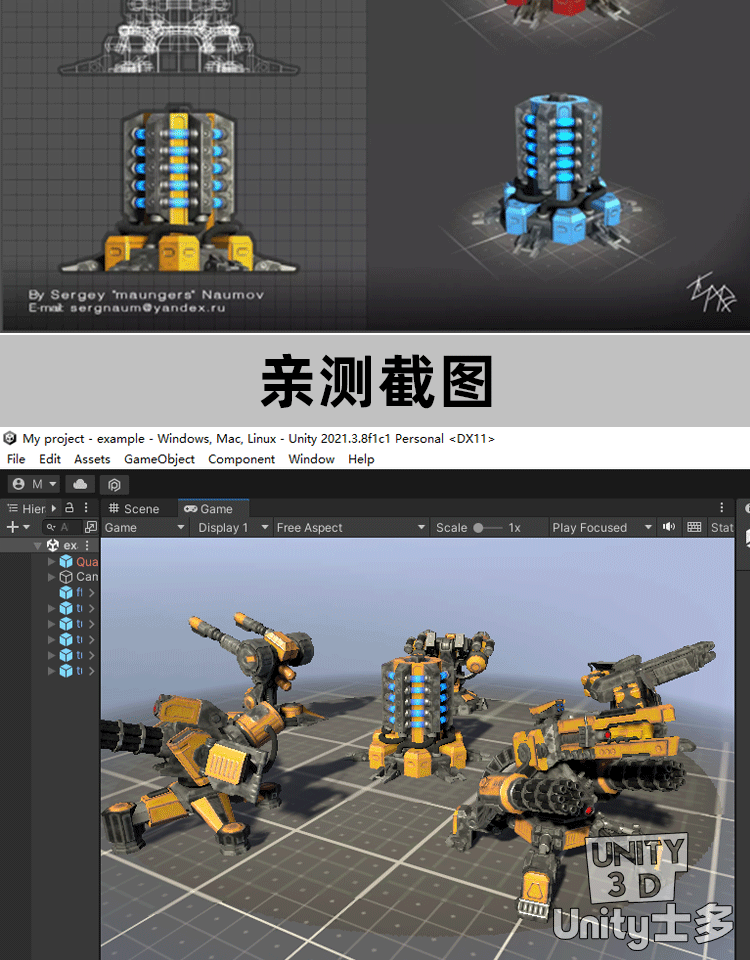Open the Play Focused dropdown
The height and width of the screenshot is (960, 750).
tap(601, 527)
